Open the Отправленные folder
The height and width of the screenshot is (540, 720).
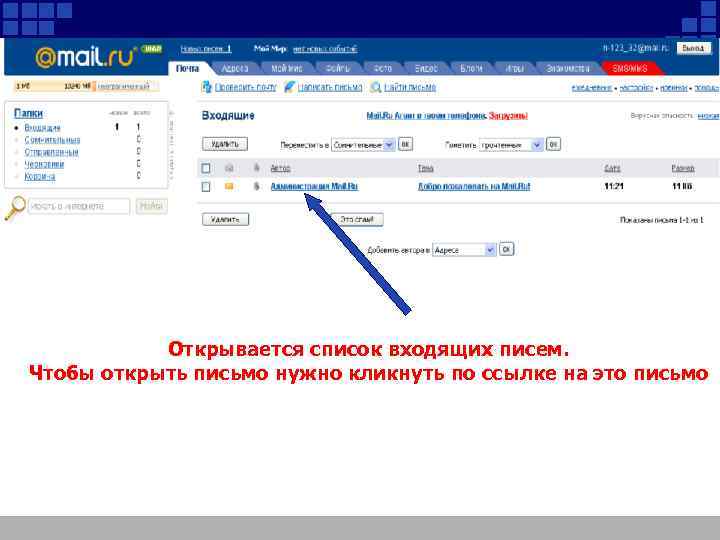[51, 152]
